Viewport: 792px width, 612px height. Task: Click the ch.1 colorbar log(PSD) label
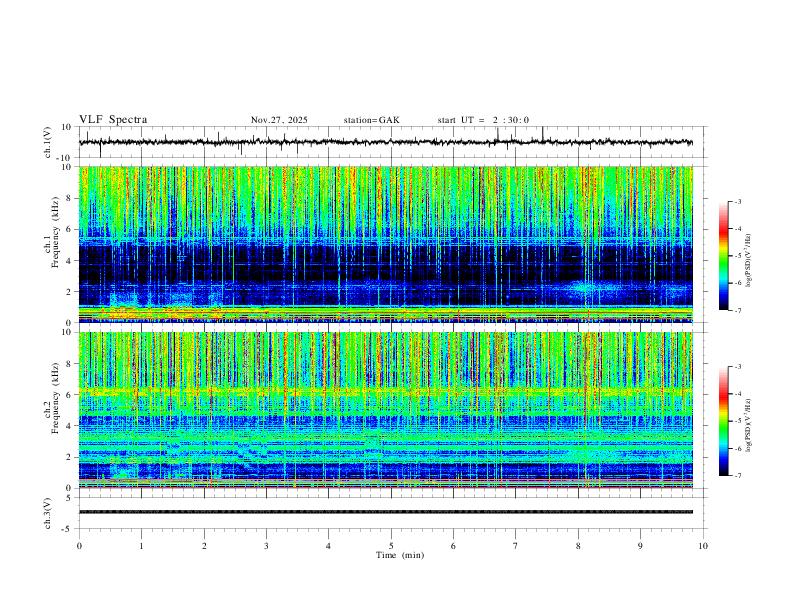click(748, 261)
